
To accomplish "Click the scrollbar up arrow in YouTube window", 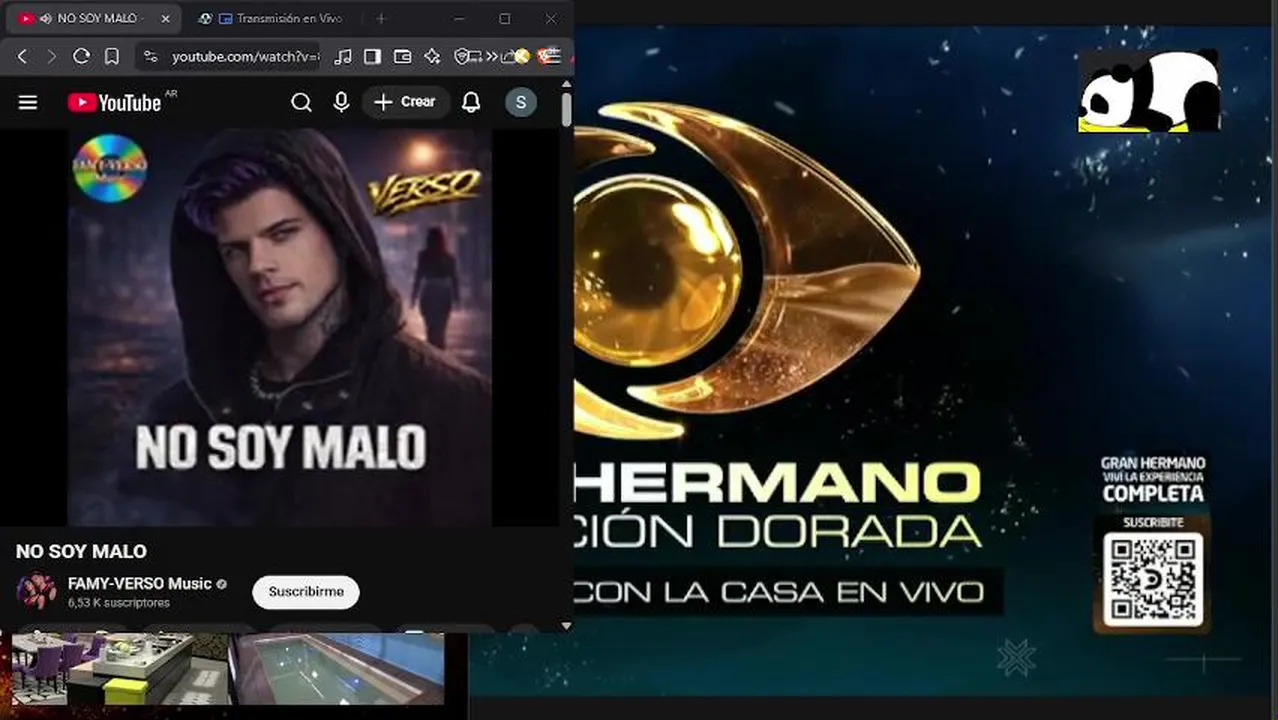I will [566, 83].
